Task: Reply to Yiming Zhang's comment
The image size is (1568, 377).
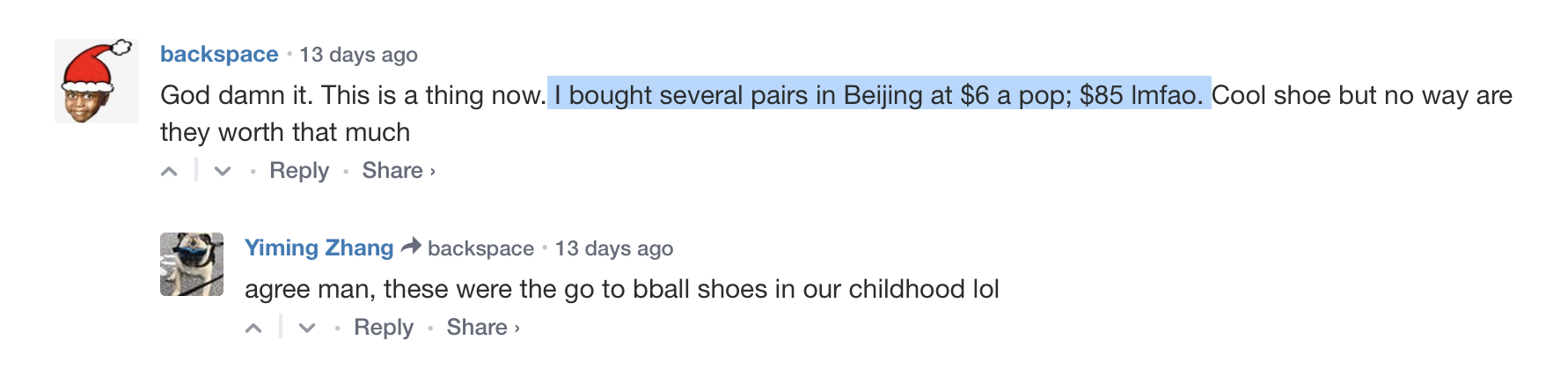Action: 384,328
